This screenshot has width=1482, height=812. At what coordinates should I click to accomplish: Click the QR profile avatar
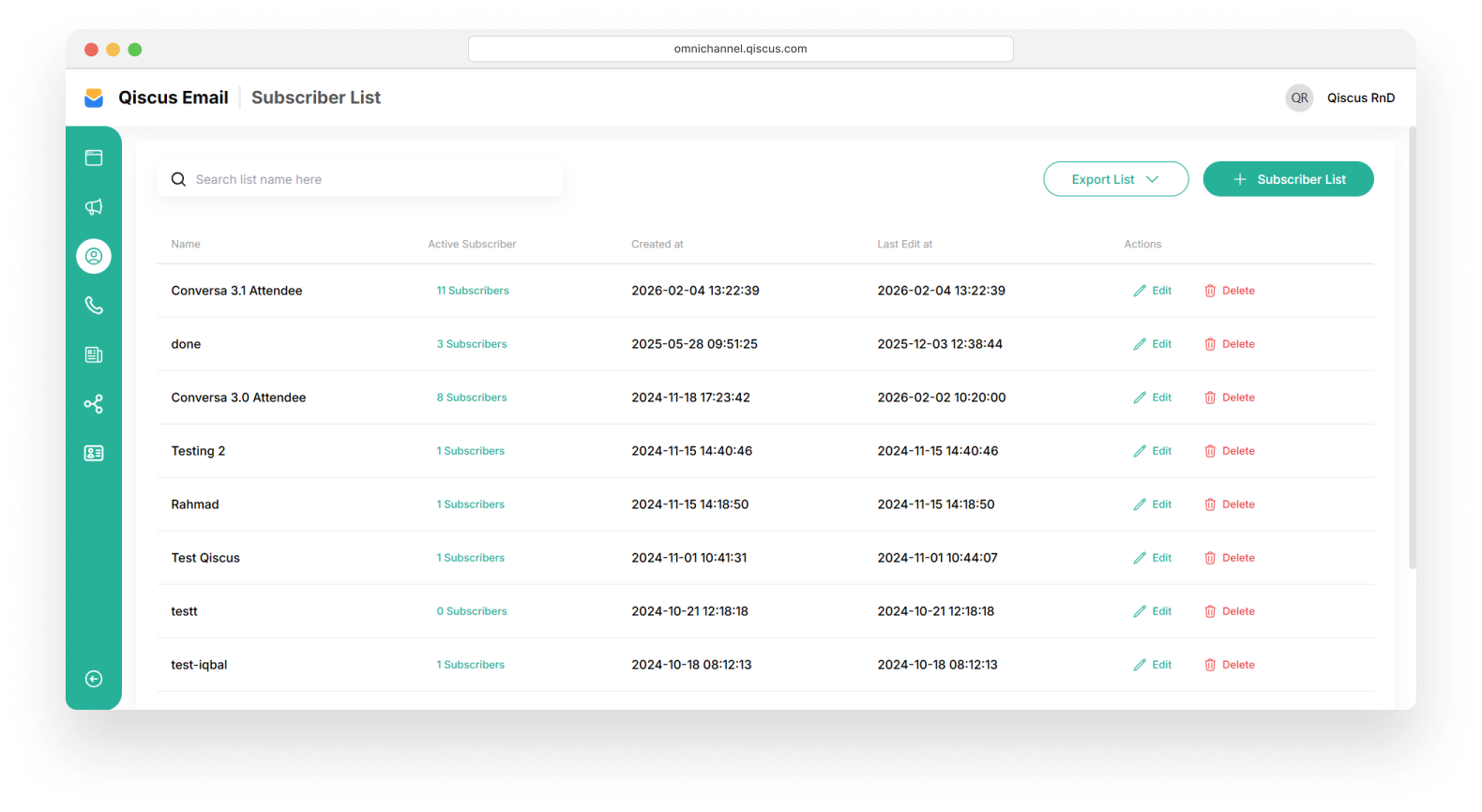coord(1299,98)
